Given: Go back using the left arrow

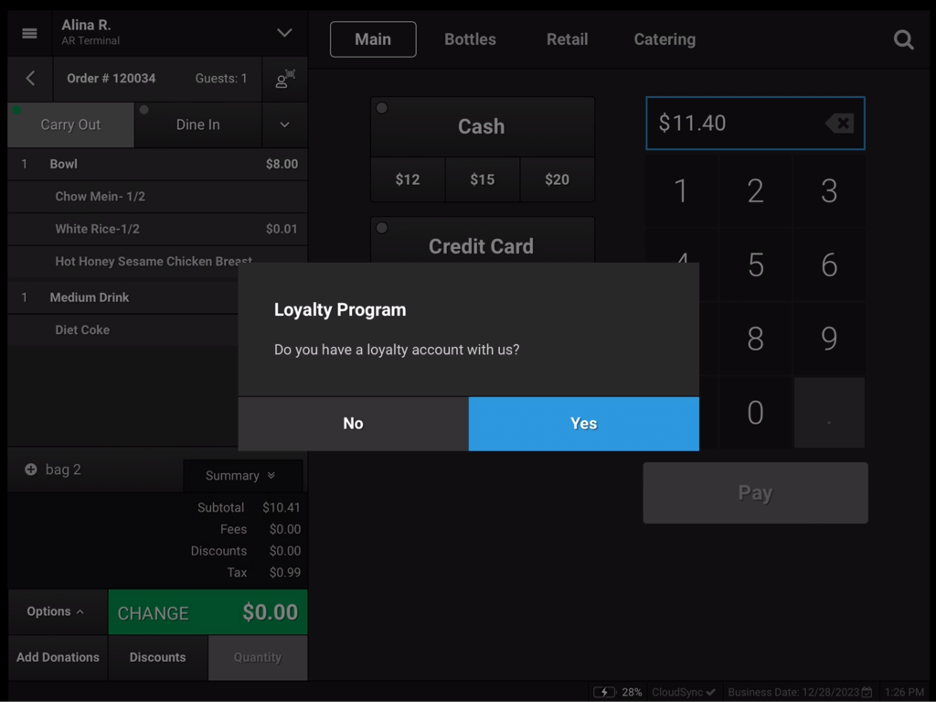Looking at the screenshot, I should coord(29,78).
